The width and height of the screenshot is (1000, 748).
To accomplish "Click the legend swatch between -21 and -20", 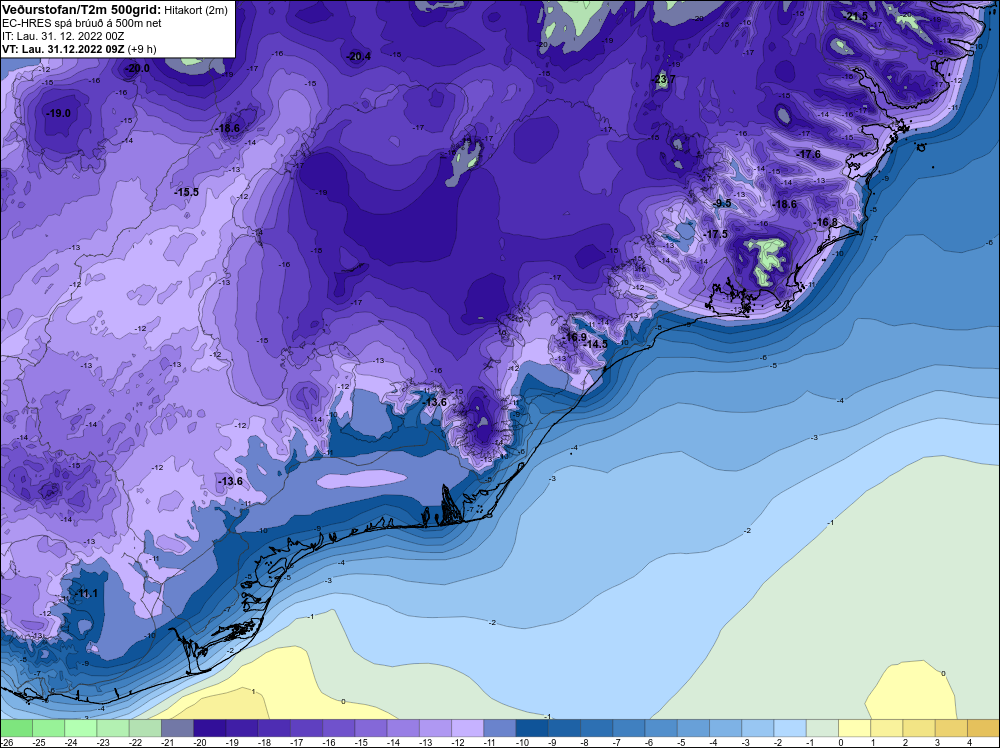I will 178,728.
